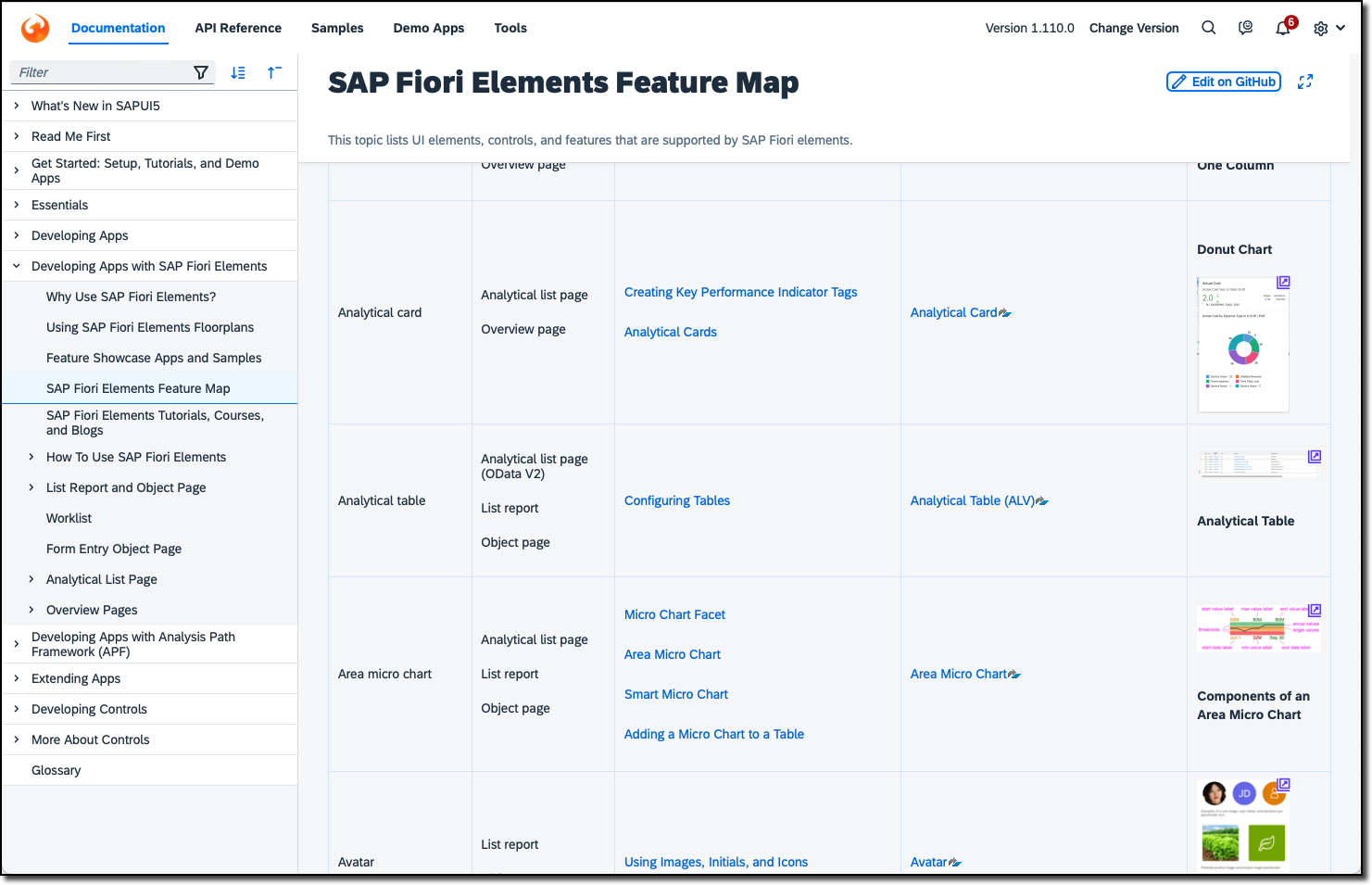This screenshot has height=885, width=1372.
Task: Open the Configuring Tables link
Action: (x=677, y=500)
